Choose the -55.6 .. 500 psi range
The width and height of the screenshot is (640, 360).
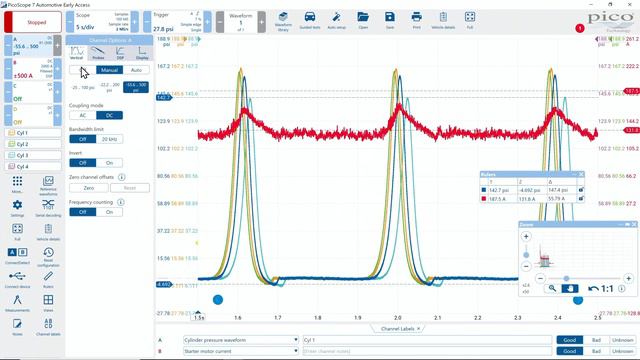click(x=136, y=87)
